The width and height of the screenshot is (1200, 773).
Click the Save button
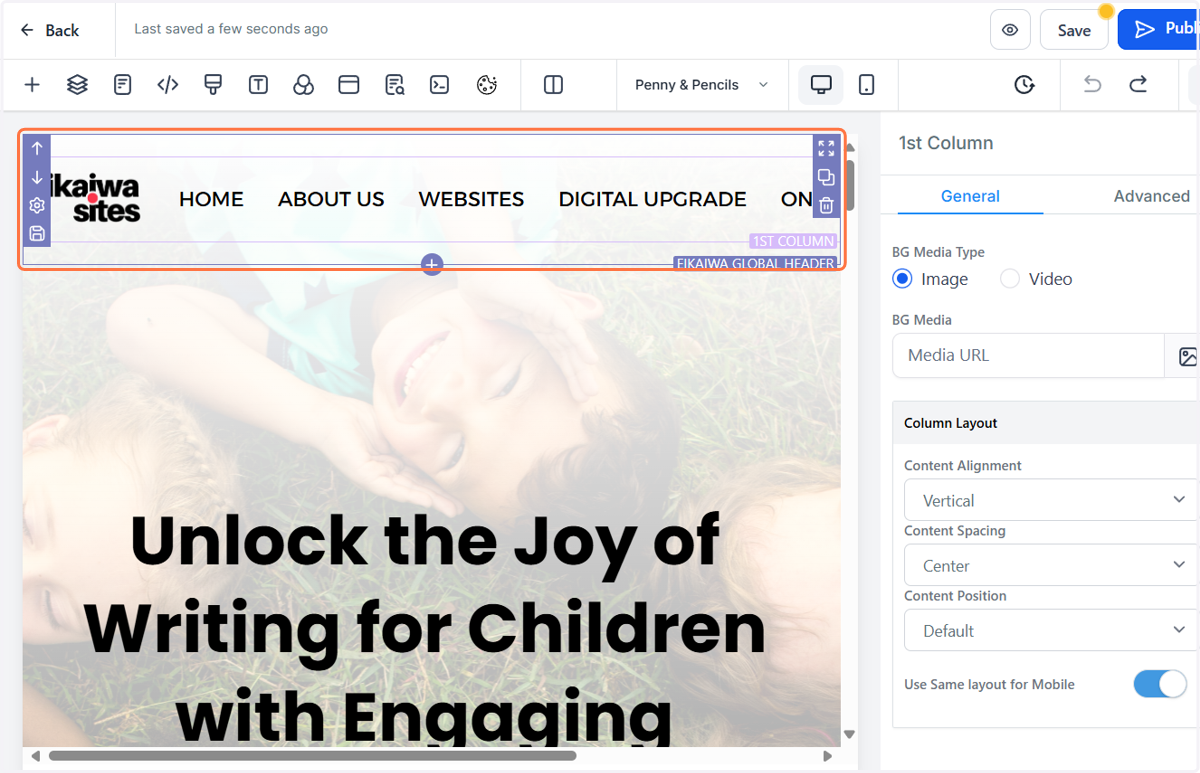[x=1074, y=30]
